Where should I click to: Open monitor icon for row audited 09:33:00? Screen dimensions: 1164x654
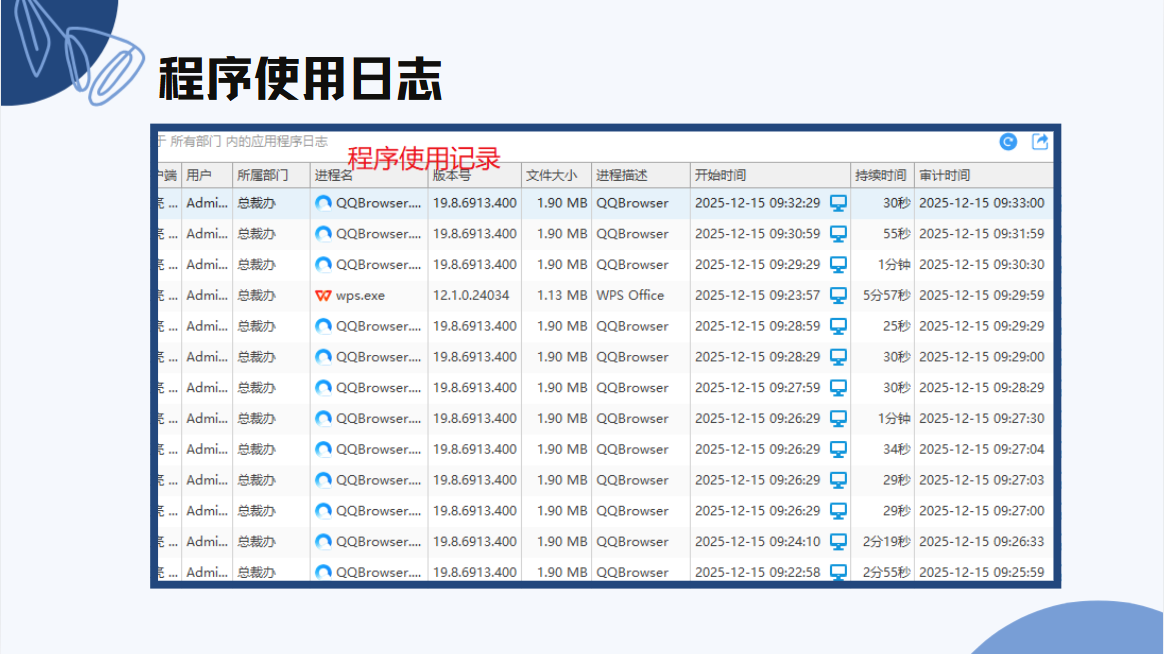(x=838, y=203)
